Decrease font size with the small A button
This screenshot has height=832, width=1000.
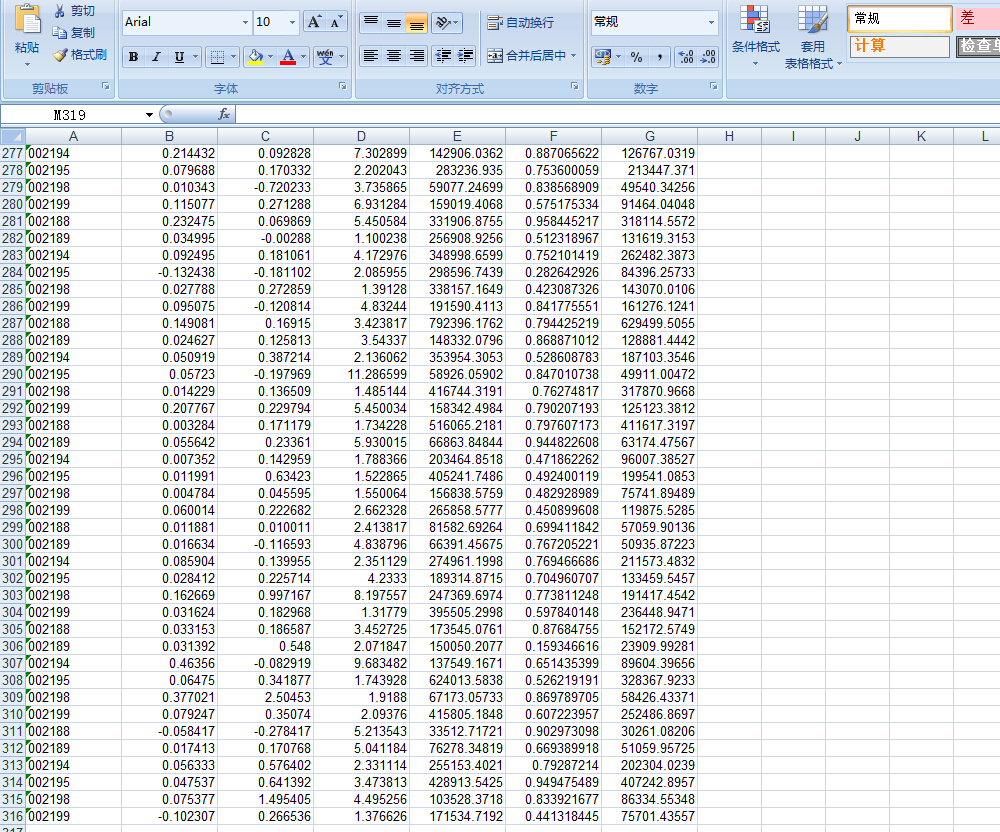(336, 22)
